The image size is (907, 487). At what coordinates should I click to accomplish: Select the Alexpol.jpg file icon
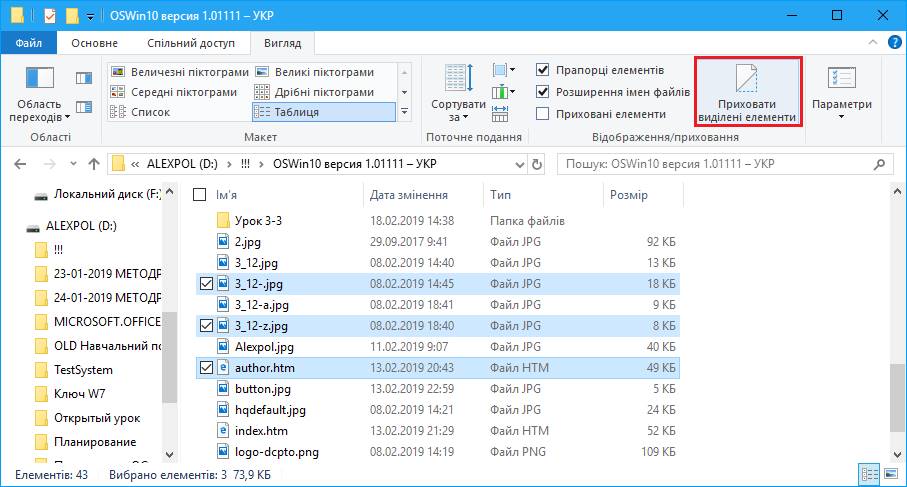[x=223, y=346]
